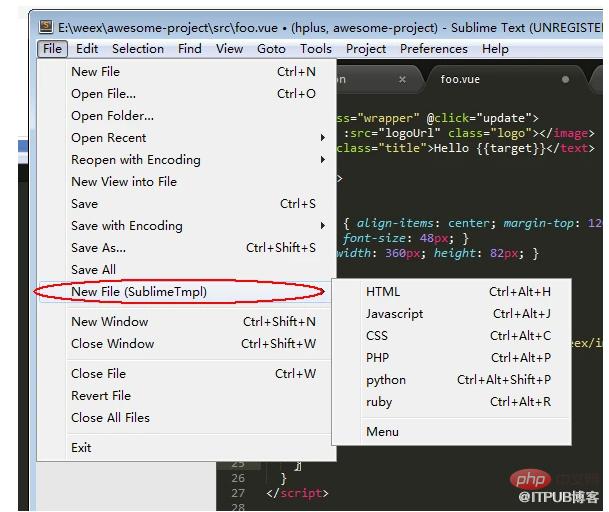Click the @click="update" attribute in code

479,118
